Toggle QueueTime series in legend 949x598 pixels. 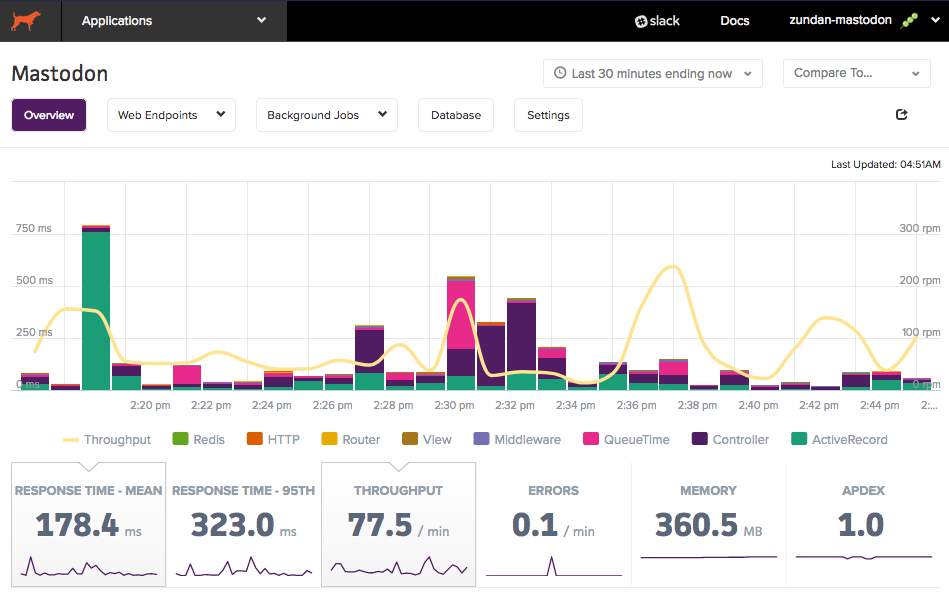626,439
